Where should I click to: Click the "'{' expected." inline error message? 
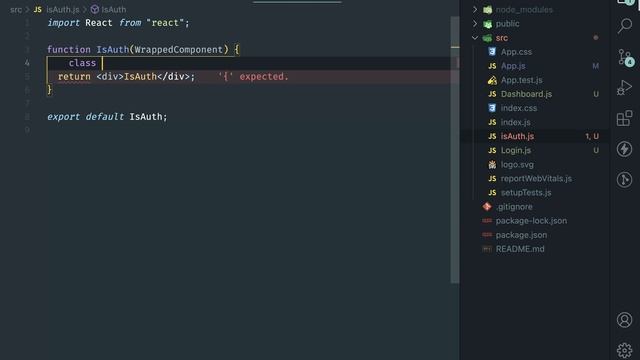(253, 76)
